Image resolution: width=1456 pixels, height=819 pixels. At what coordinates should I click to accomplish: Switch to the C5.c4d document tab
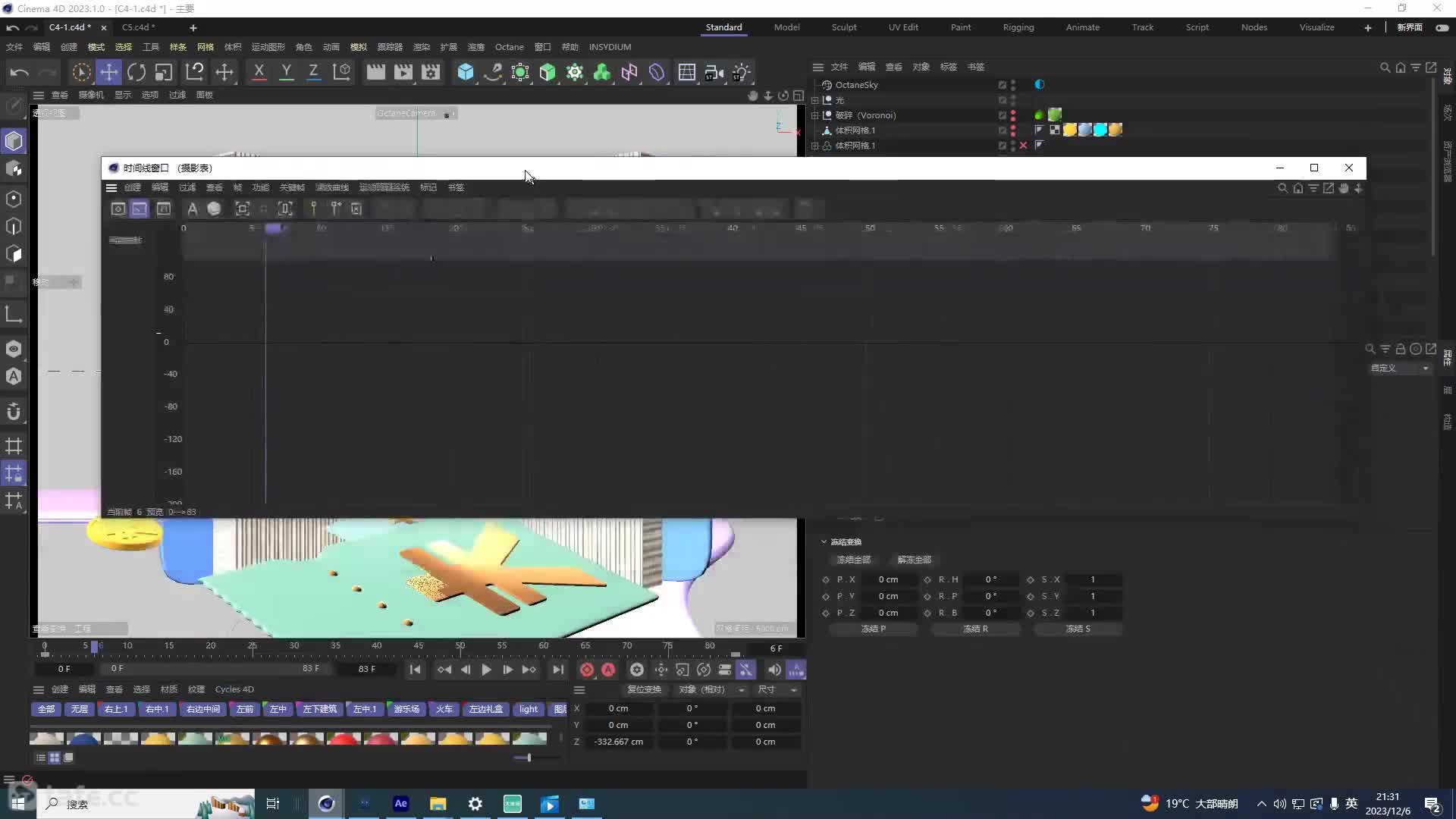[x=138, y=27]
